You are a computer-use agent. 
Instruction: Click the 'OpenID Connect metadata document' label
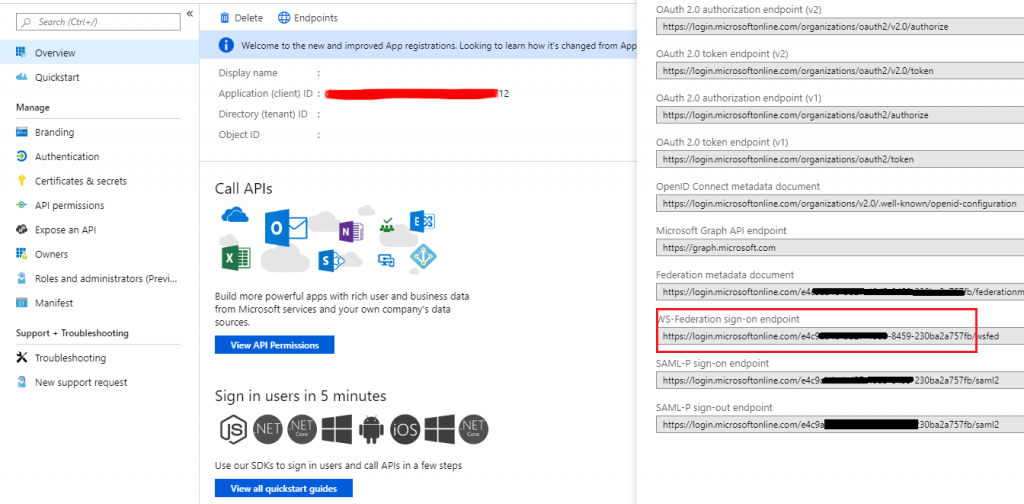[x=738, y=186]
